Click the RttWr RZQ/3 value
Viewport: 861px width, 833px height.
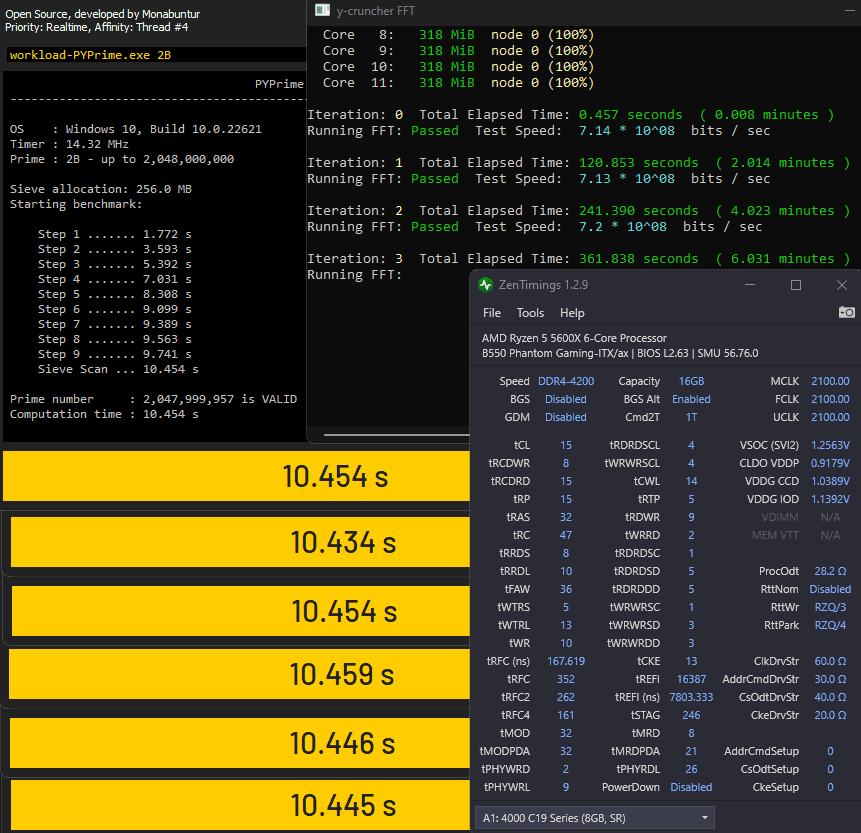point(830,607)
